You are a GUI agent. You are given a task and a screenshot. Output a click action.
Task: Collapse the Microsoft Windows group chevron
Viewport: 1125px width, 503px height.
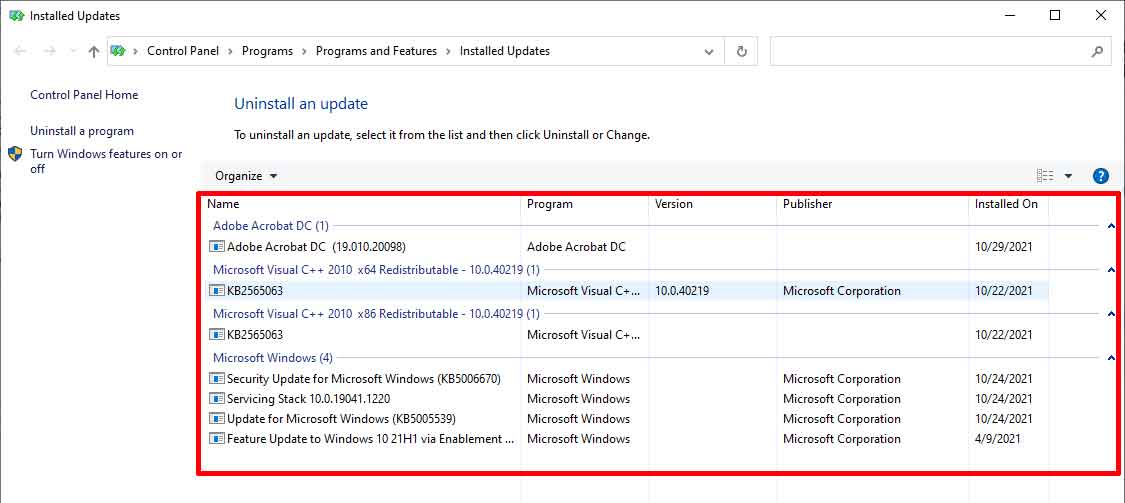tap(1111, 358)
